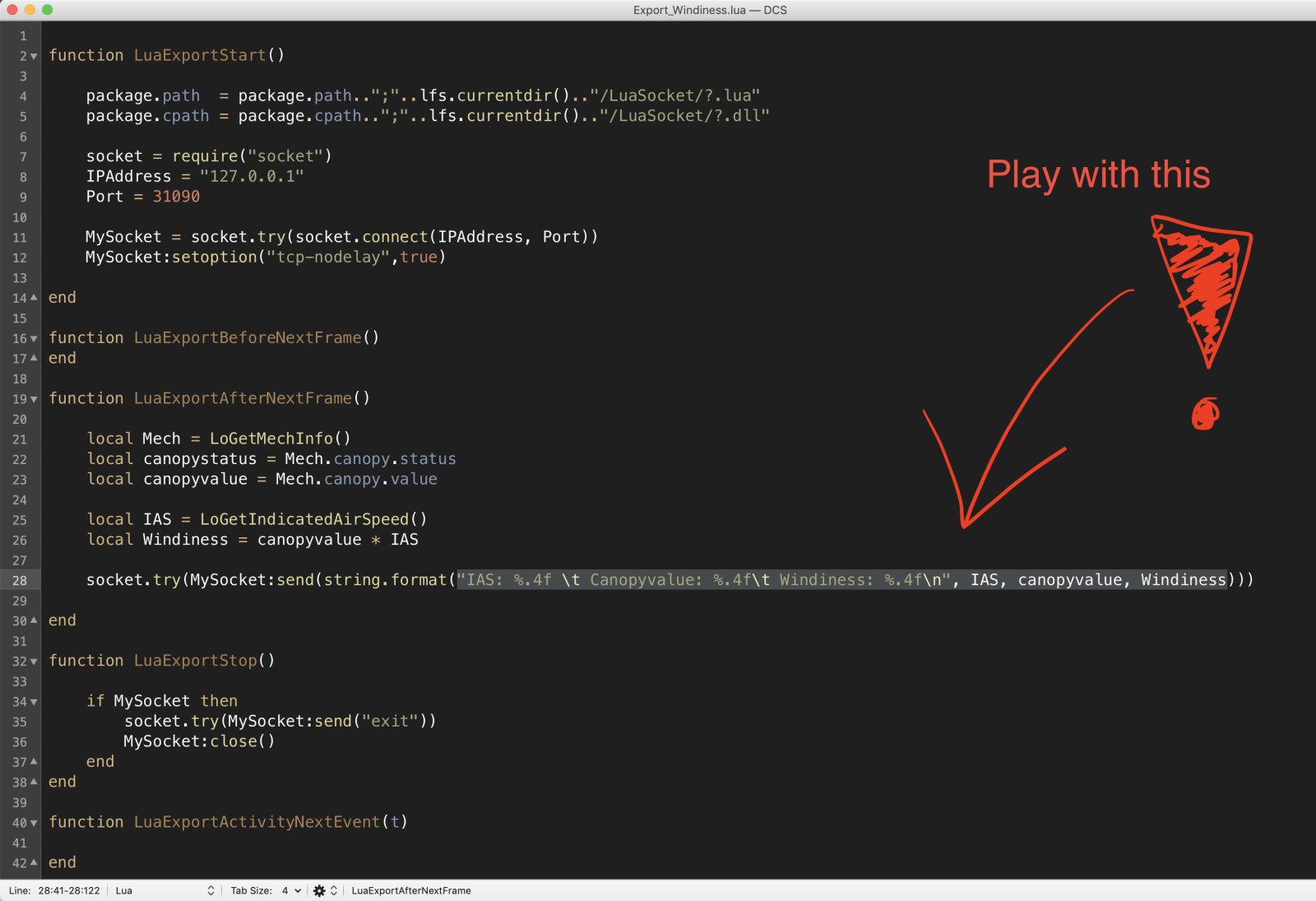
Task: Click line number 28 in the gutter
Action: pyautogui.click(x=20, y=581)
